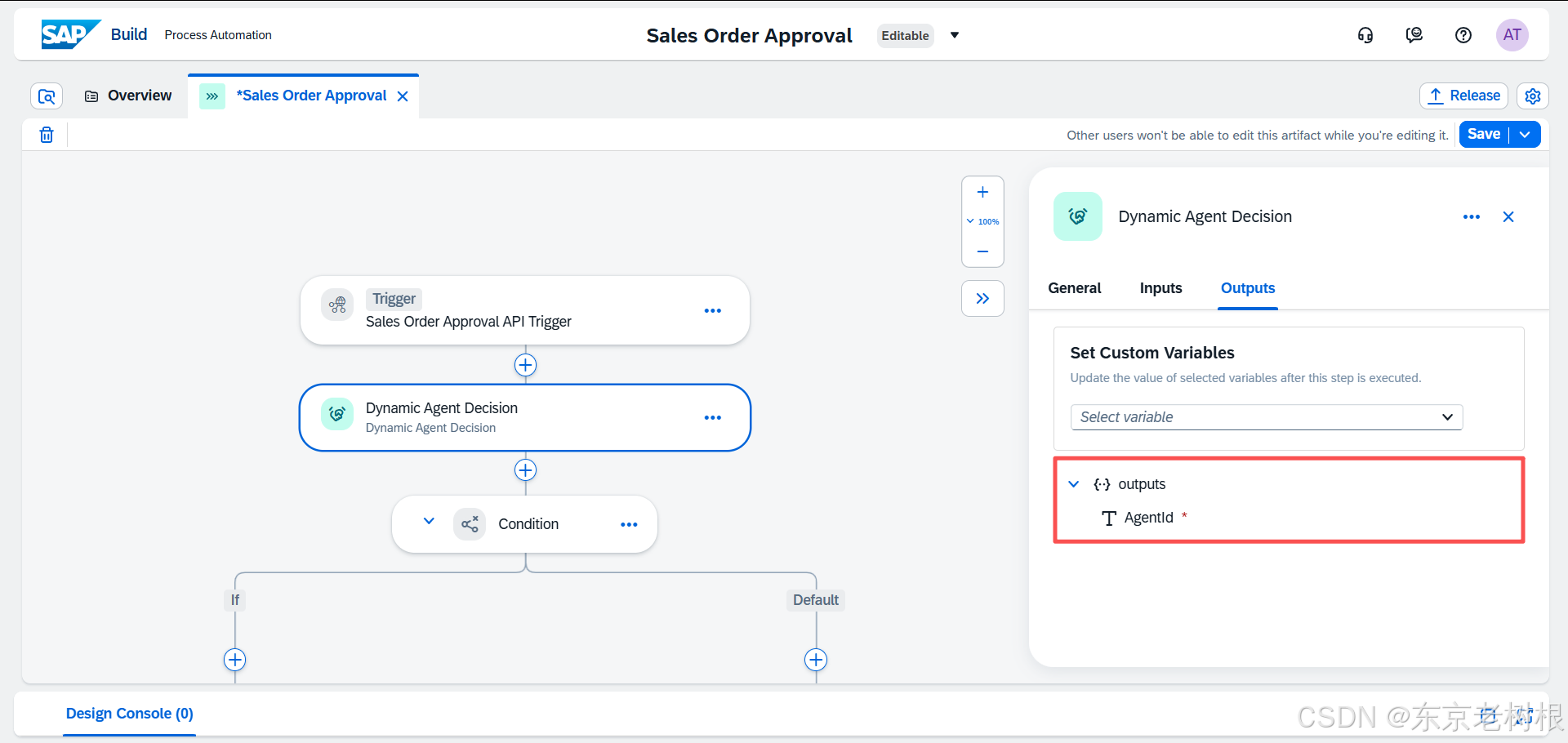Open the Design Console (0) tab

(130, 714)
